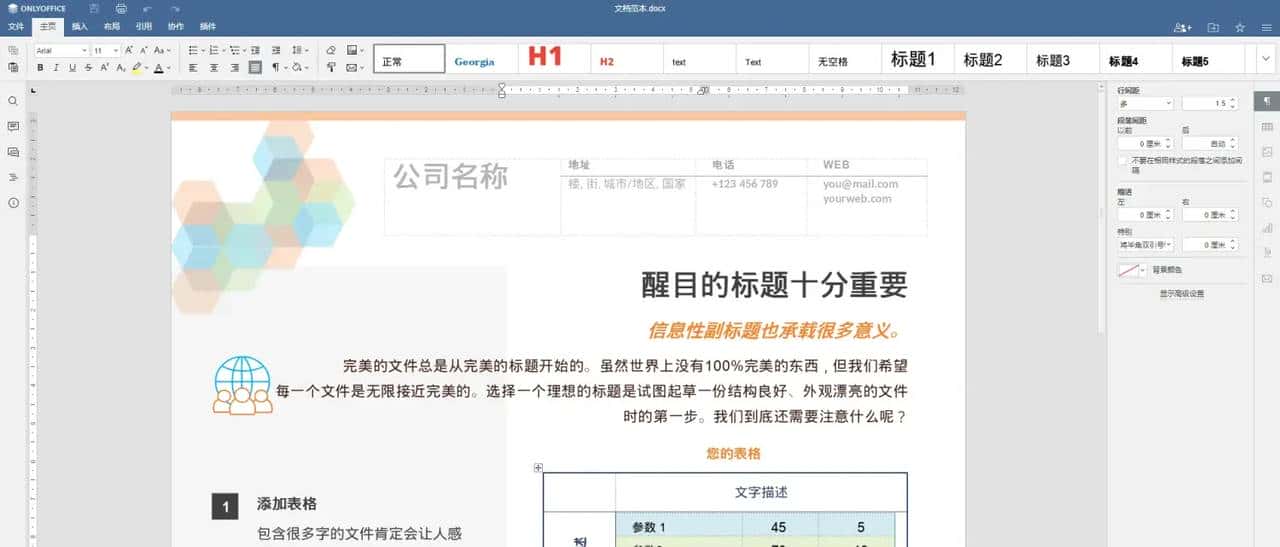1280x547 pixels.
Task: Pick paragraph background color swatch
Action: coord(1131,270)
